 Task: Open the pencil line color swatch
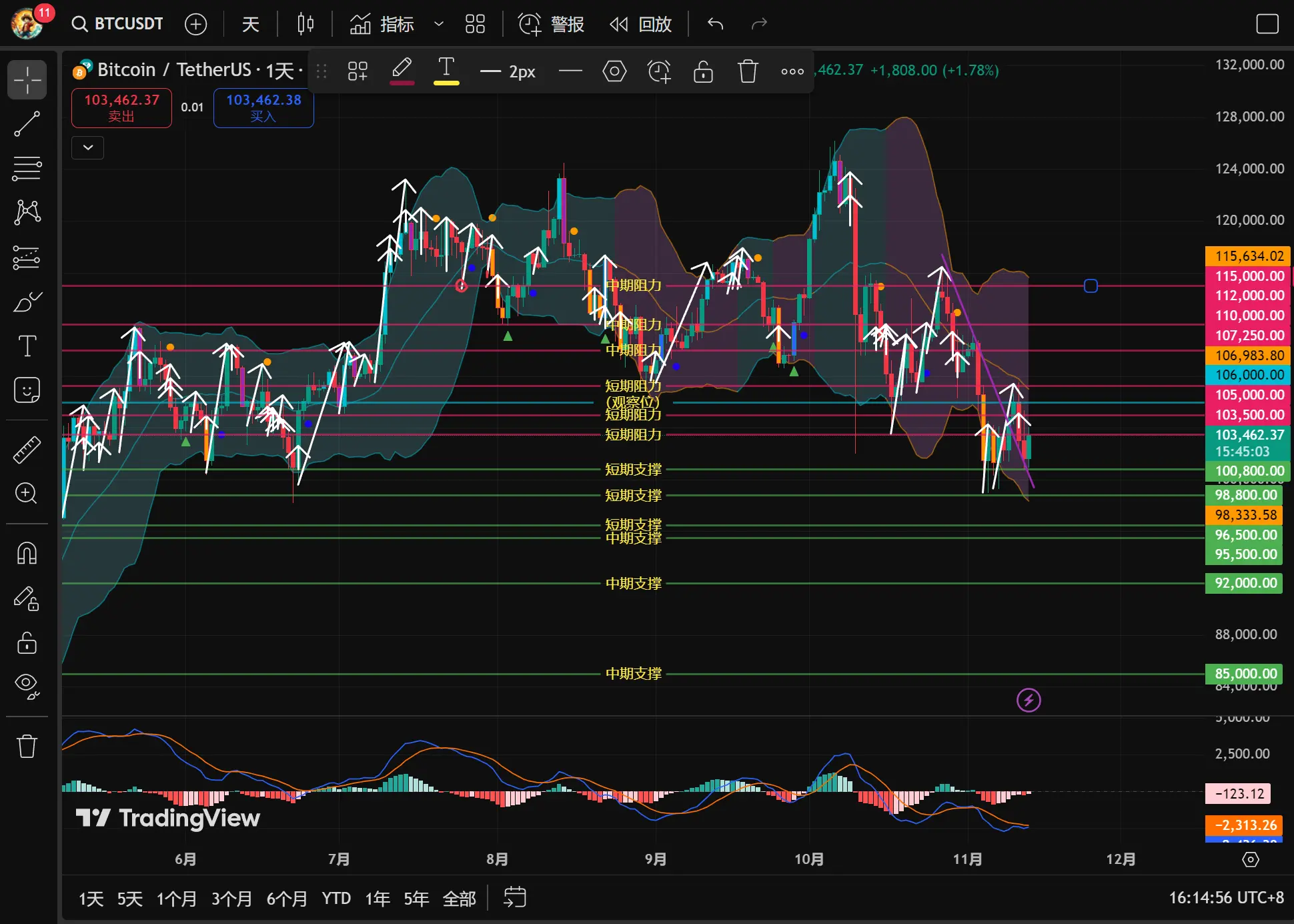(402, 71)
